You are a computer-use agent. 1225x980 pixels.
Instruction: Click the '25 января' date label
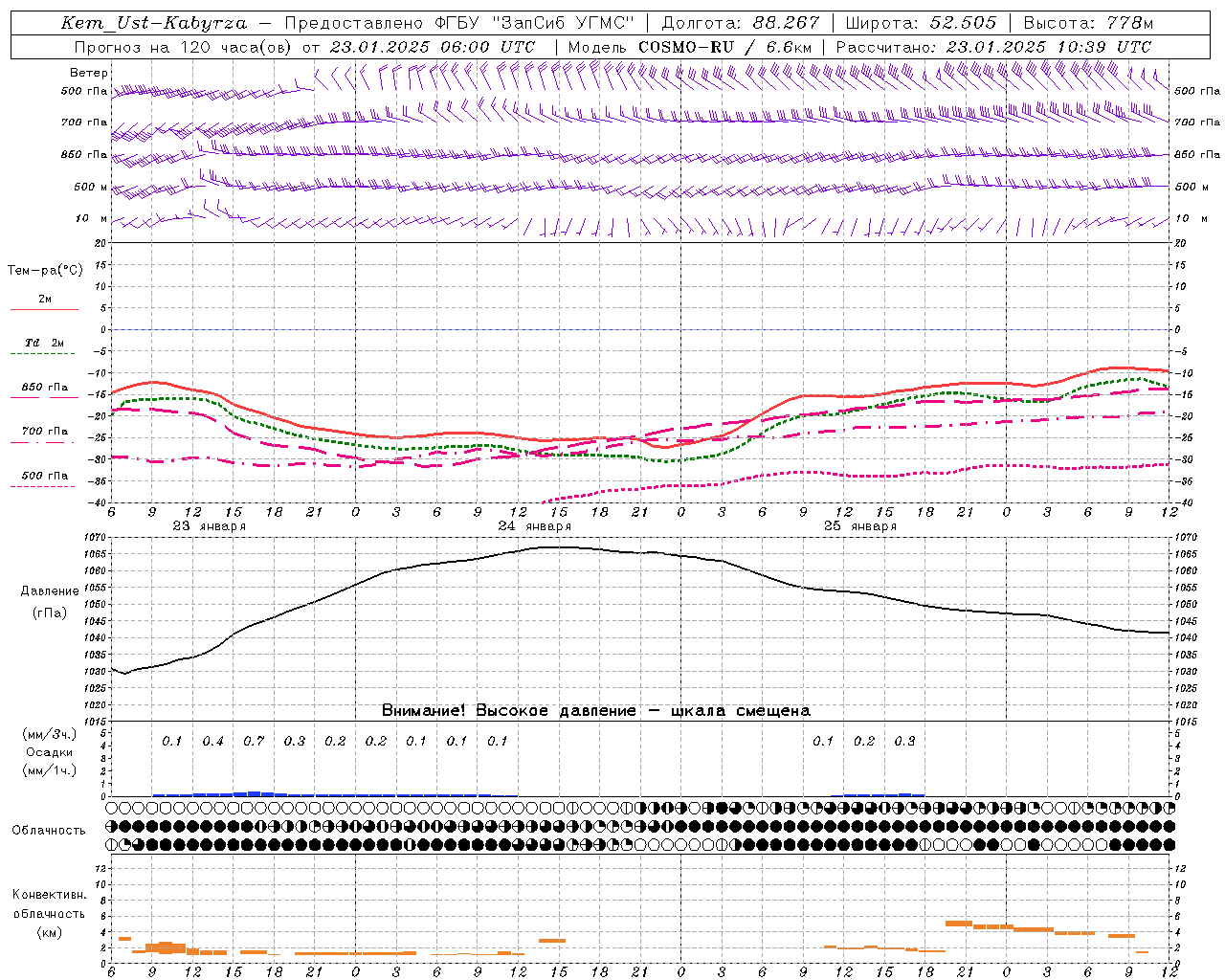coord(859,526)
